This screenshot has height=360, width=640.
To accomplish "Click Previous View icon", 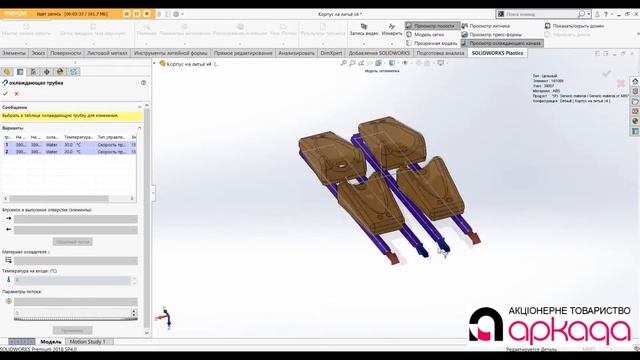I will [x=361, y=63].
